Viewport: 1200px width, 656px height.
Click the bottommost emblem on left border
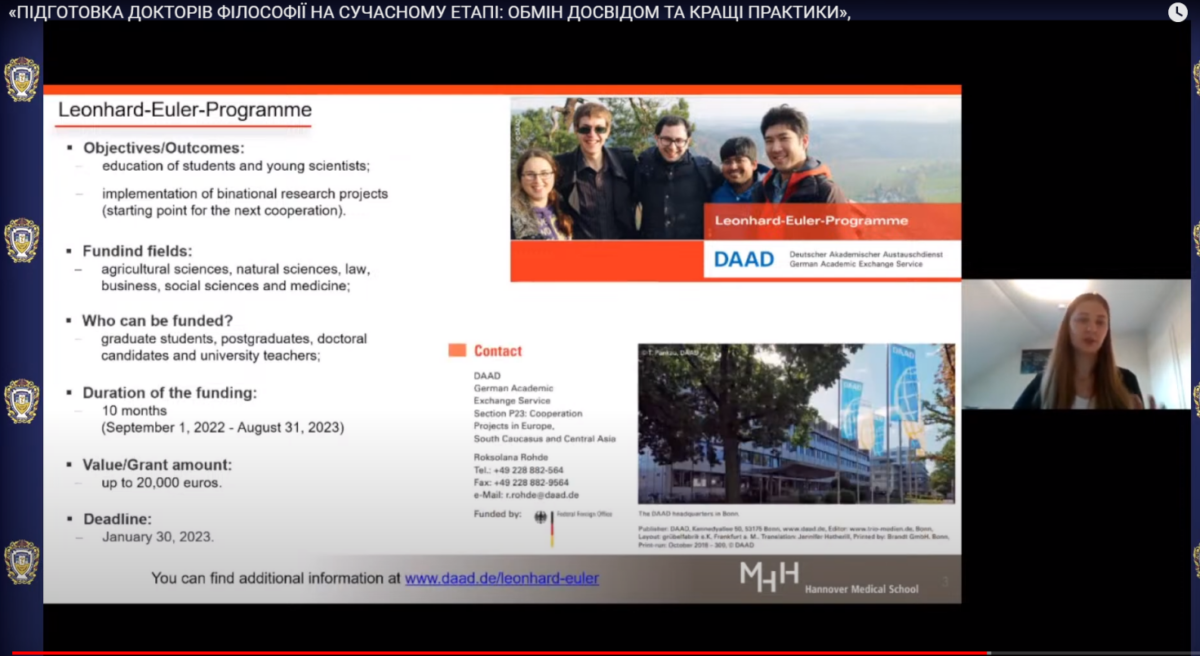coord(22,562)
